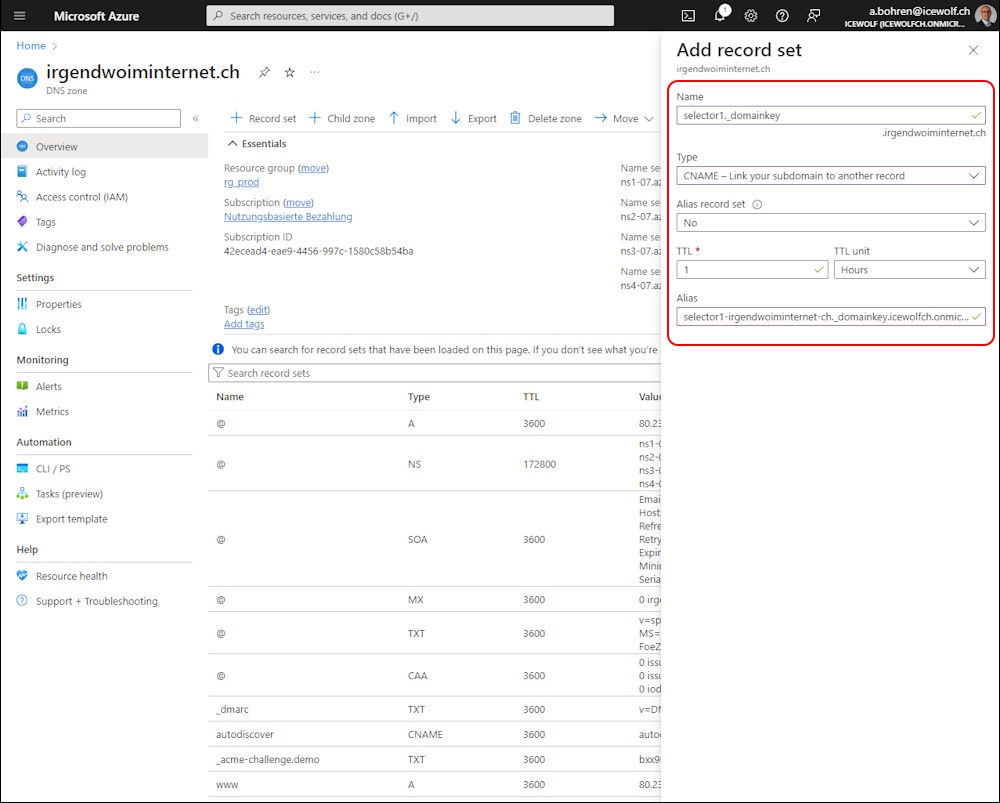Pin the DNS zone to dashboard
This screenshot has height=803, width=1000.
264,72
